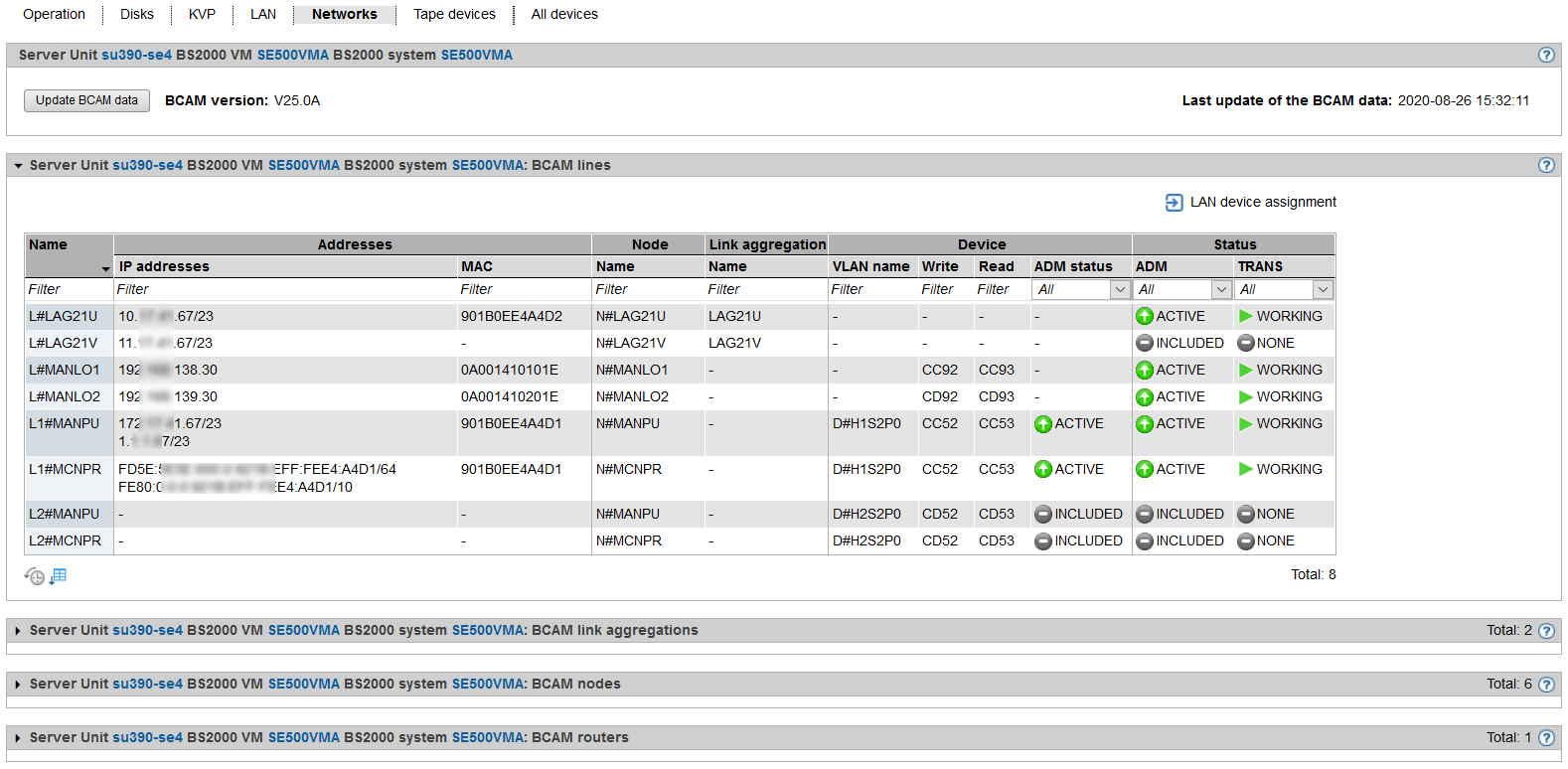
Task: Click the sort arrow in the Name column header
Action: point(105,269)
